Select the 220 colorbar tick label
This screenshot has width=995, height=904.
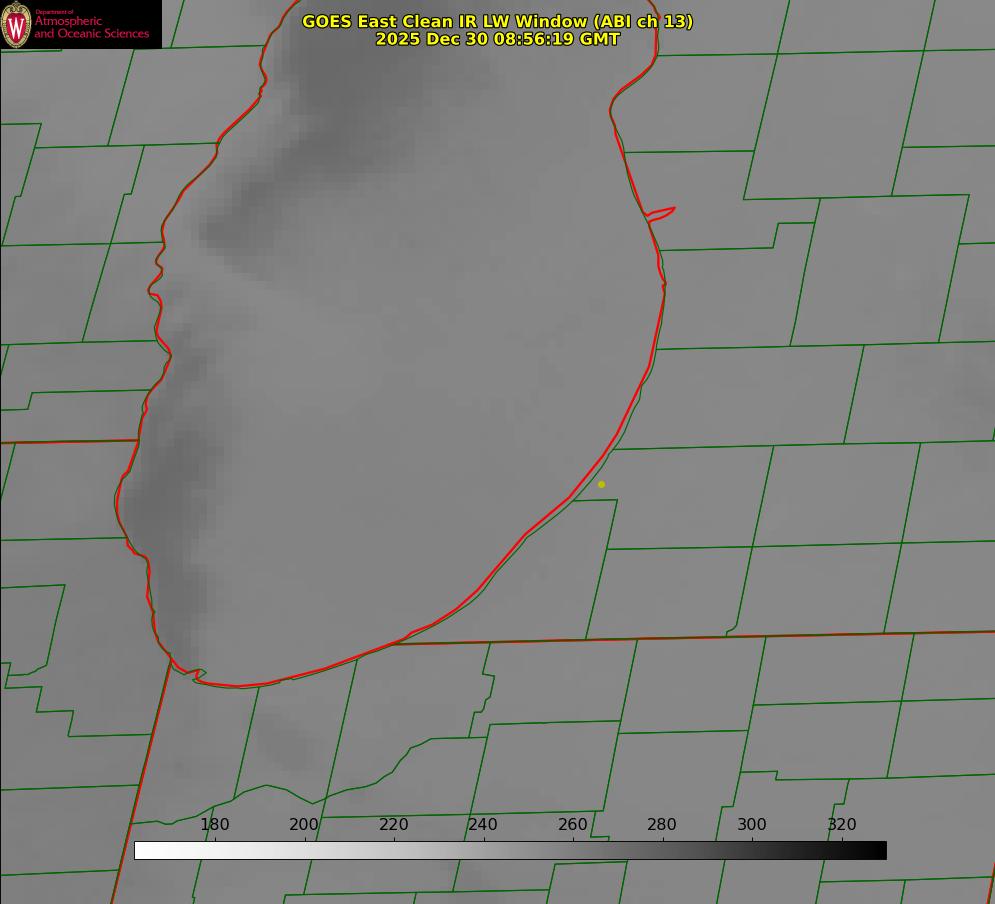pyautogui.click(x=394, y=824)
